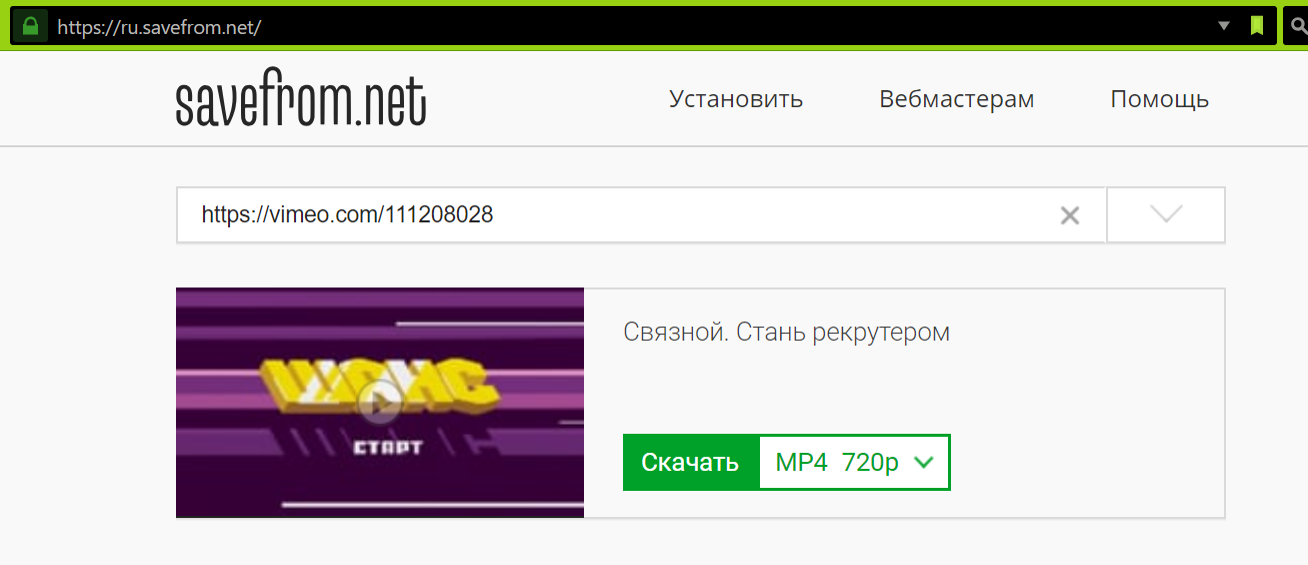Image resolution: width=1308 pixels, height=565 pixels.
Task: Click the СТАРТ caption in the preview
Action: coord(388,446)
